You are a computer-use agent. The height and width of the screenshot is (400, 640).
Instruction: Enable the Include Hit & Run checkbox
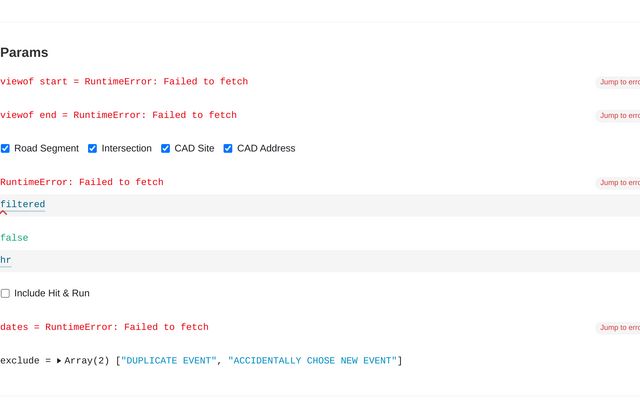coord(5,293)
